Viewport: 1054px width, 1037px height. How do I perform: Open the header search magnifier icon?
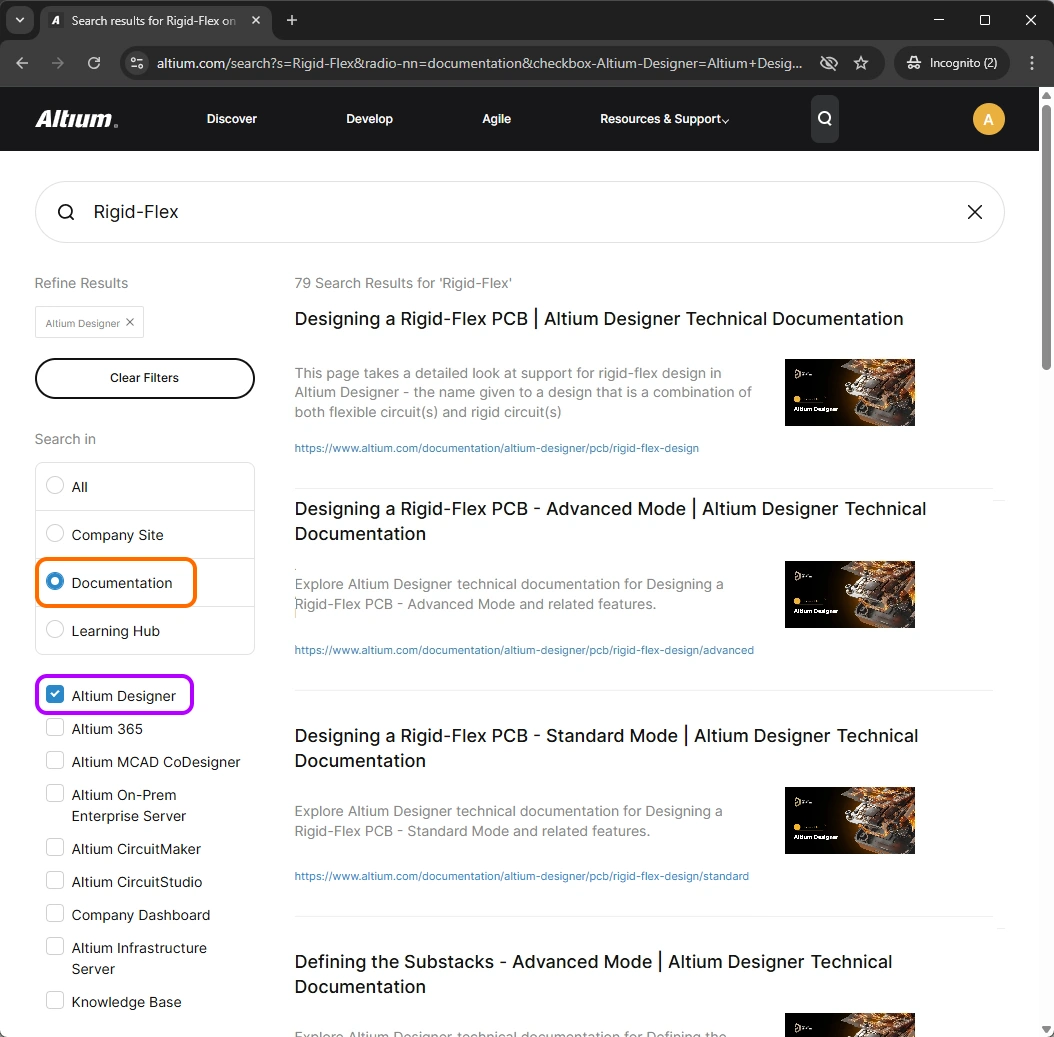pos(824,119)
